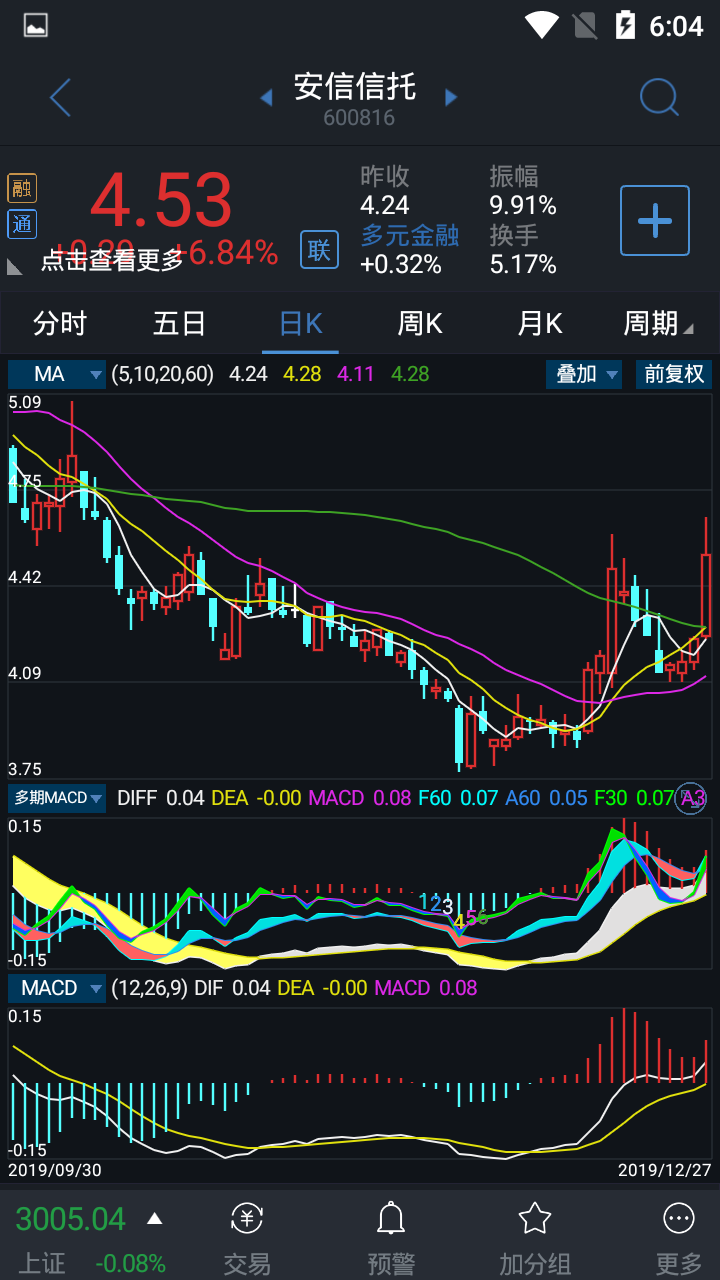Switch to 月K tab

click(x=540, y=324)
